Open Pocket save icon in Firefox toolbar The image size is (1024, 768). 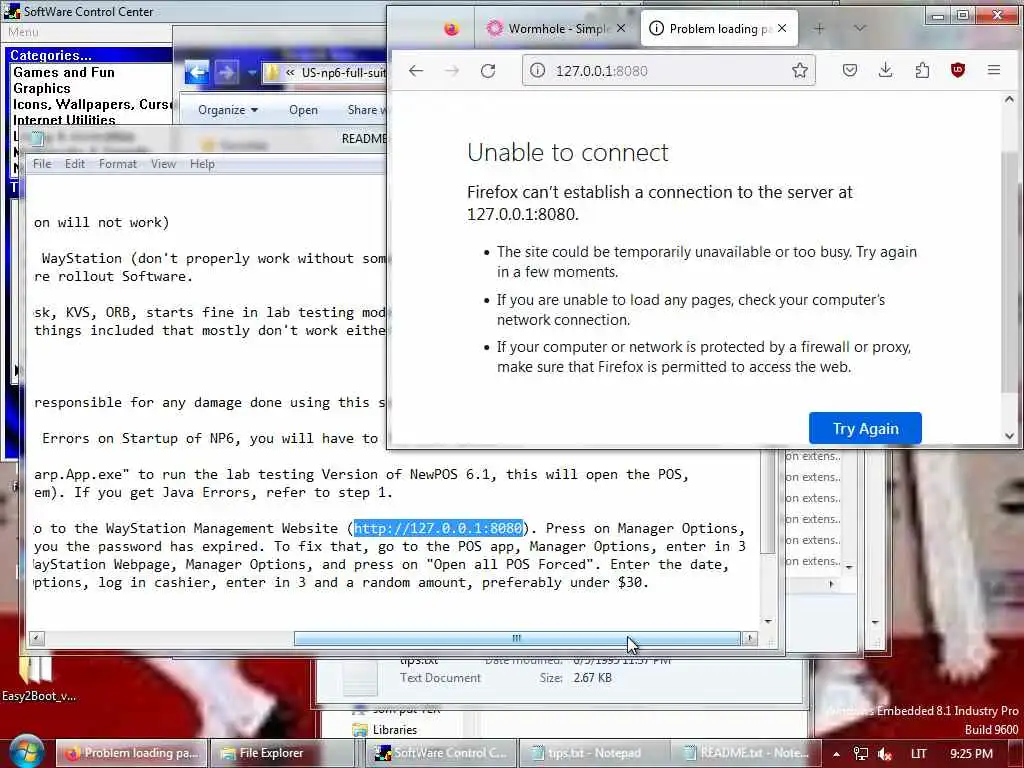coord(850,70)
